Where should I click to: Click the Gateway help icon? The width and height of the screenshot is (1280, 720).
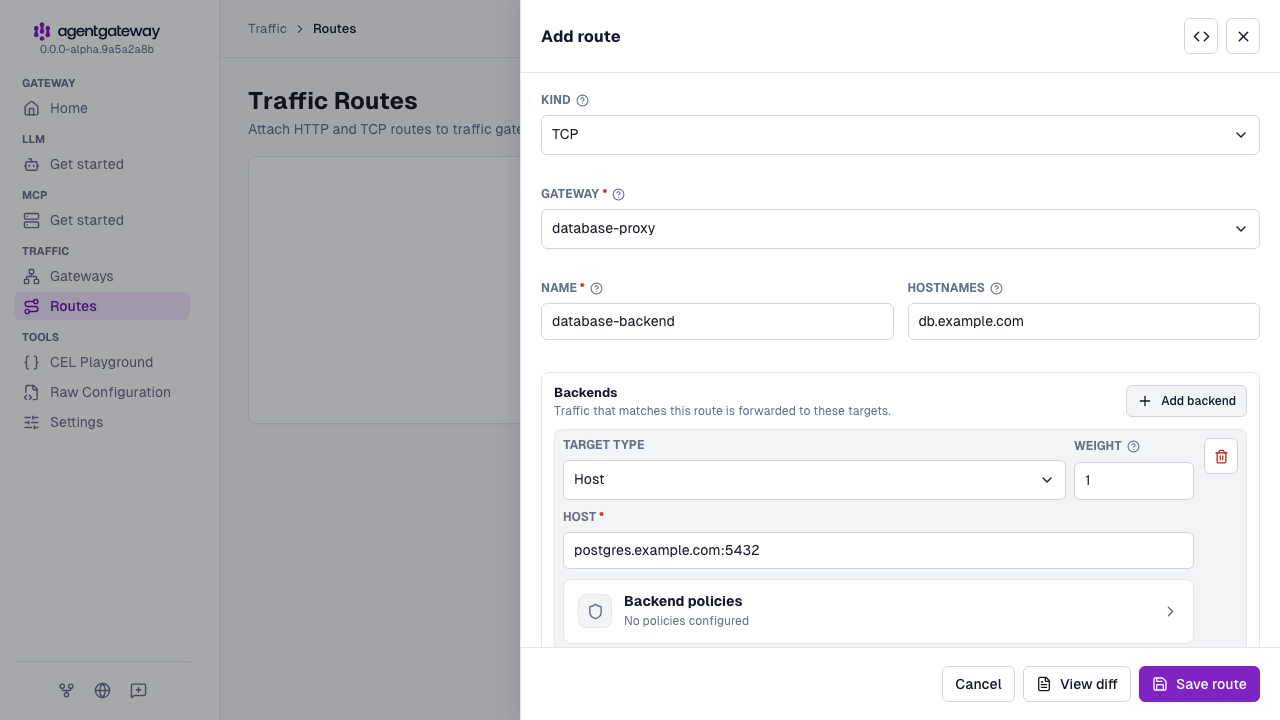(x=618, y=194)
